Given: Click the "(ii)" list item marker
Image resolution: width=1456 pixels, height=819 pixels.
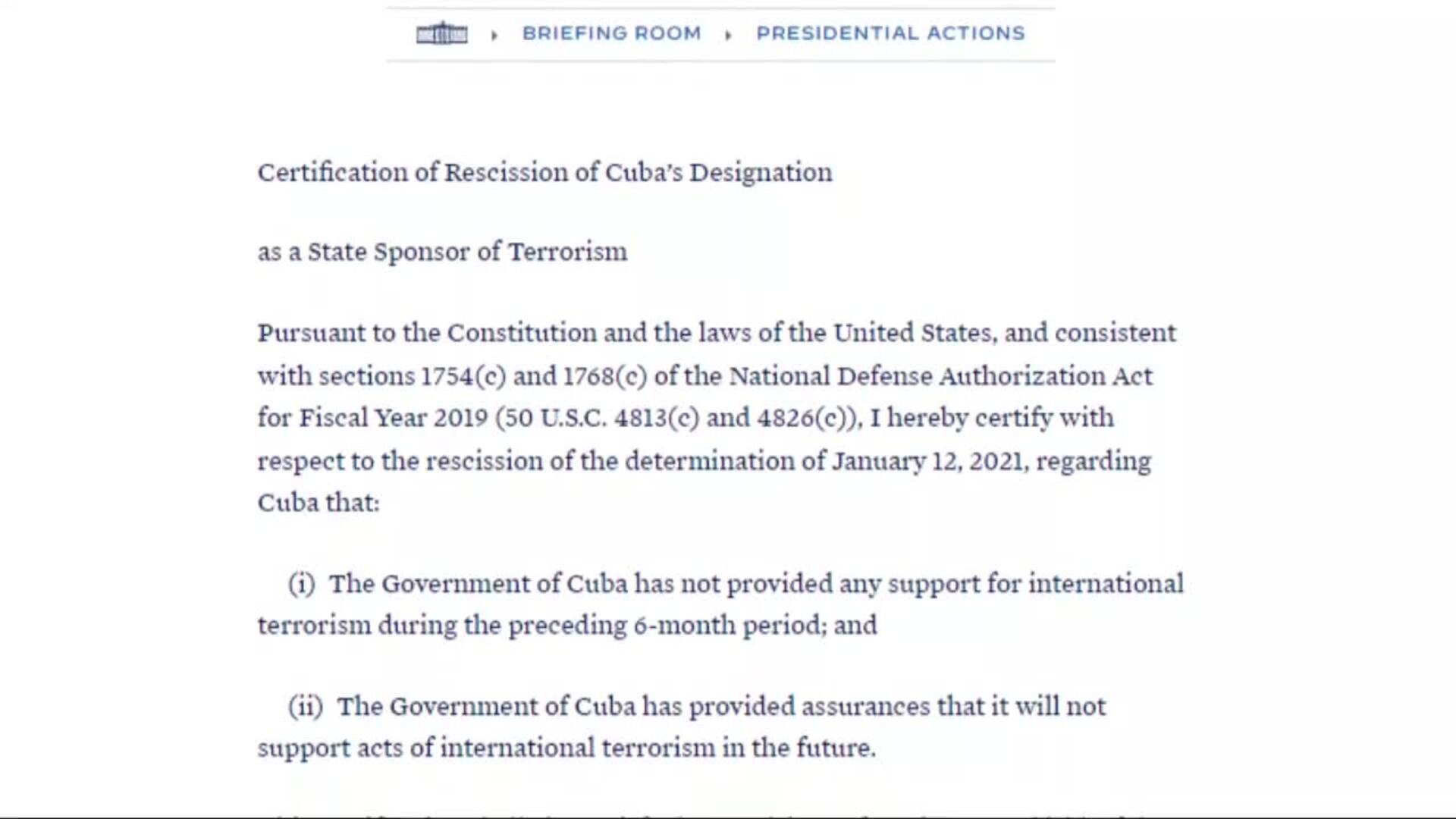Looking at the screenshot, I should 305,707.
